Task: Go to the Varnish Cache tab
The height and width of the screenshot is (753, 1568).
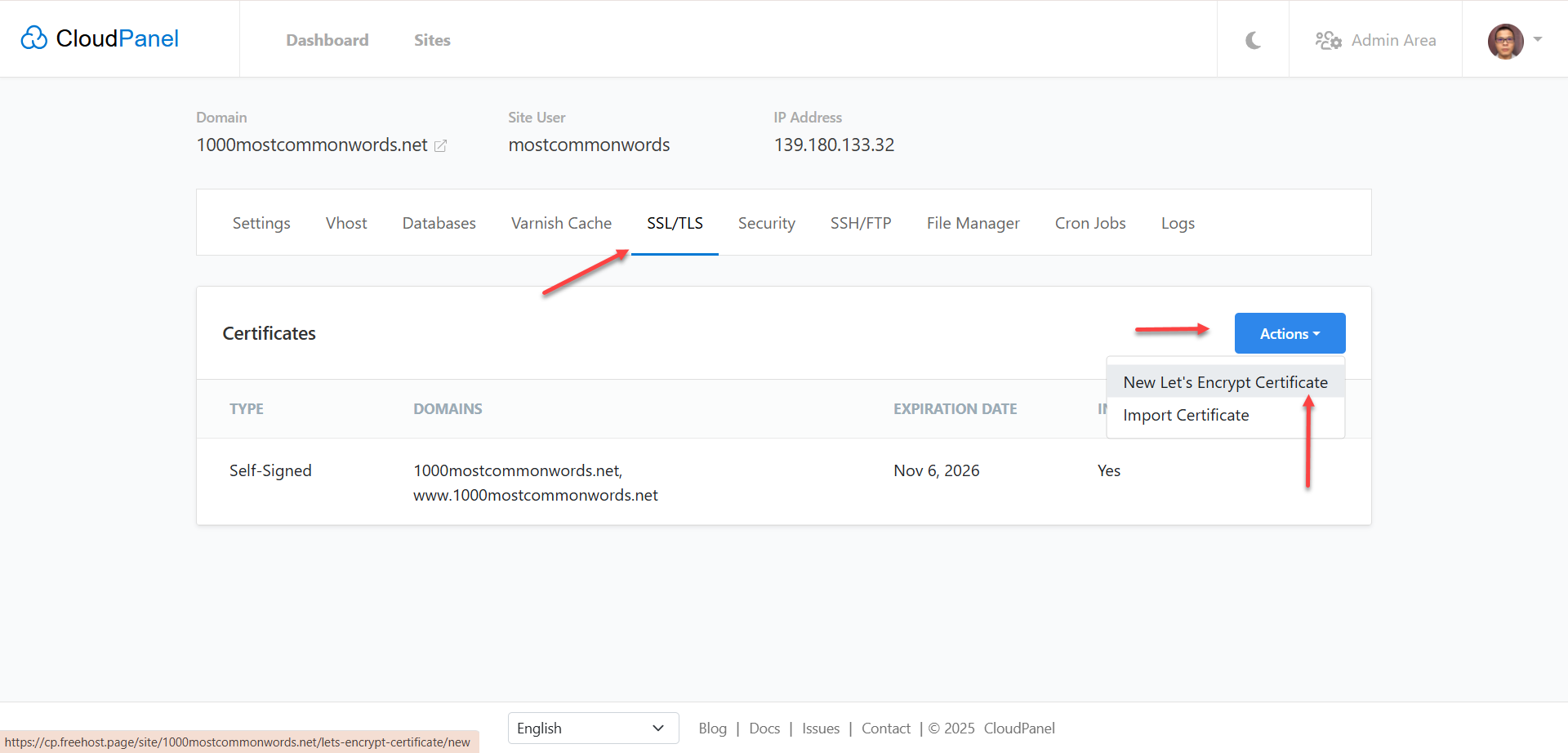Action: point(561,223)
